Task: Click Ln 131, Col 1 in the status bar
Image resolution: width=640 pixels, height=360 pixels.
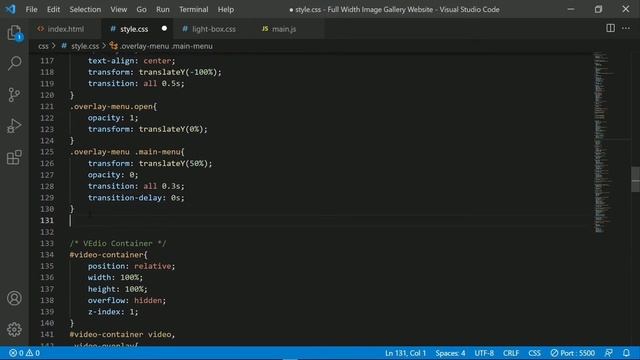Action: [x=405, y=353]
